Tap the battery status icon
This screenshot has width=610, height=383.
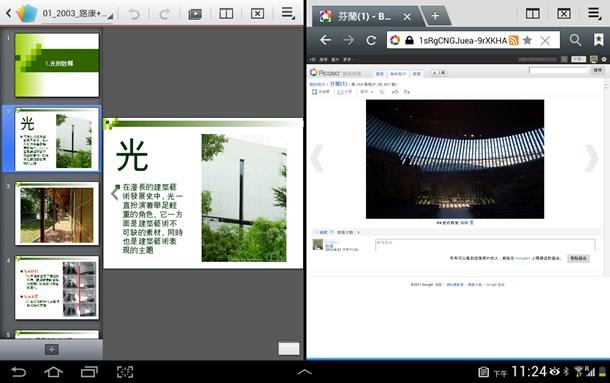602,372
